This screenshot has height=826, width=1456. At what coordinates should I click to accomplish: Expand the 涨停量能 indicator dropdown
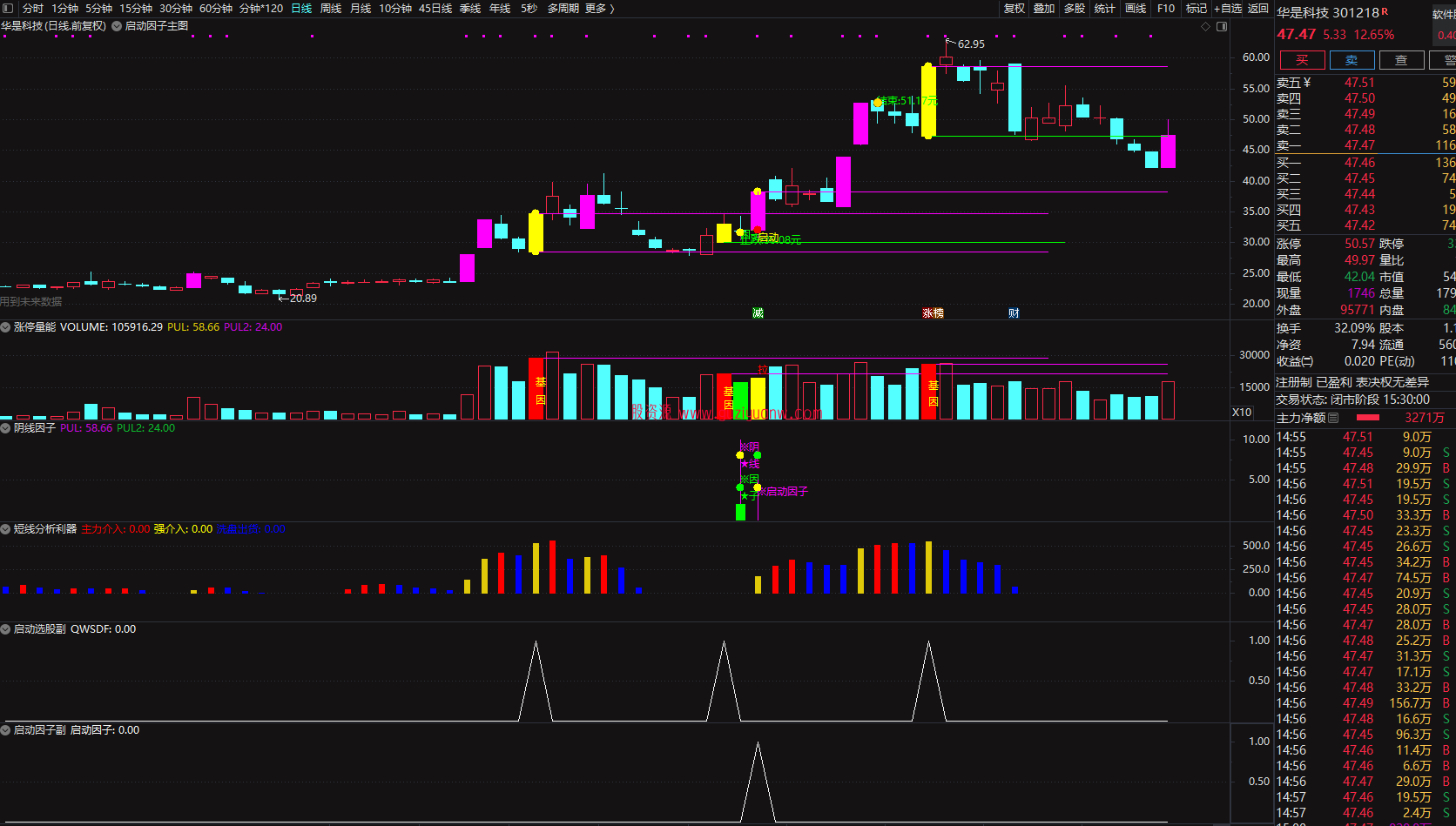coord(6,327)
